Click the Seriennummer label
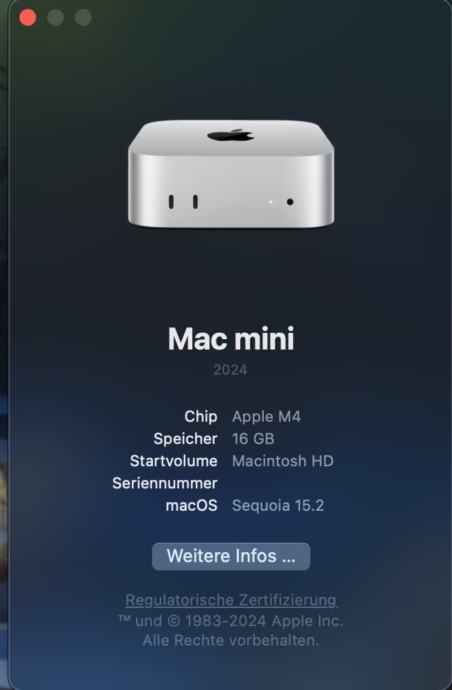 165,483
